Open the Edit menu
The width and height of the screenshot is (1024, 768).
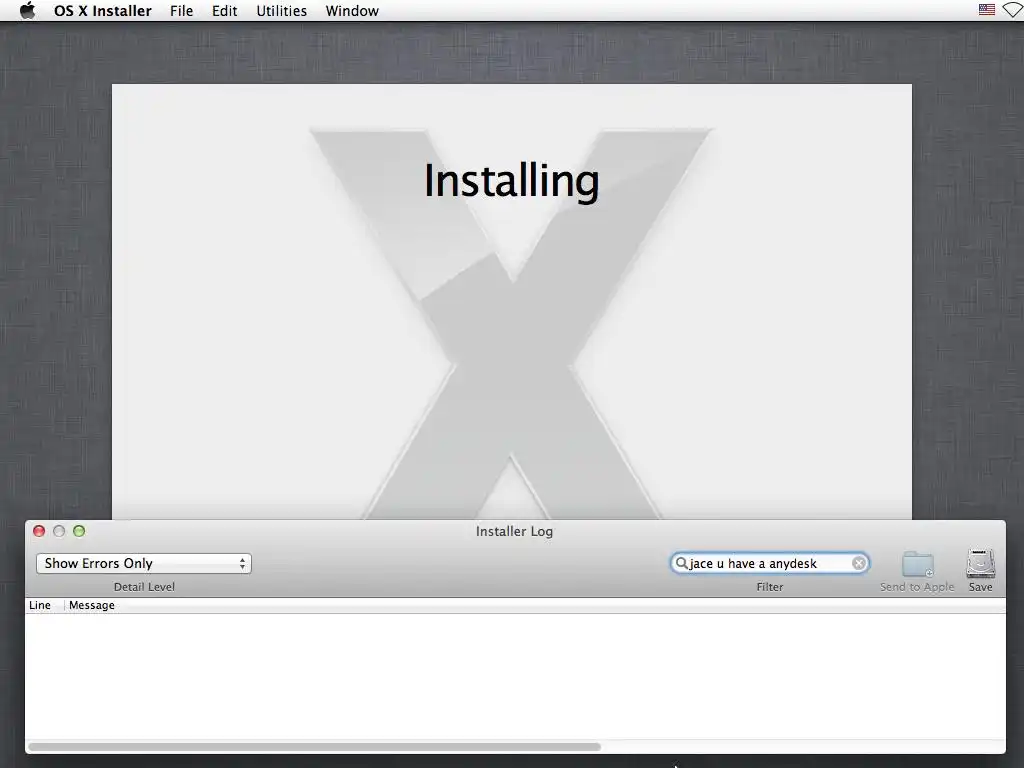tap(225, 10)
